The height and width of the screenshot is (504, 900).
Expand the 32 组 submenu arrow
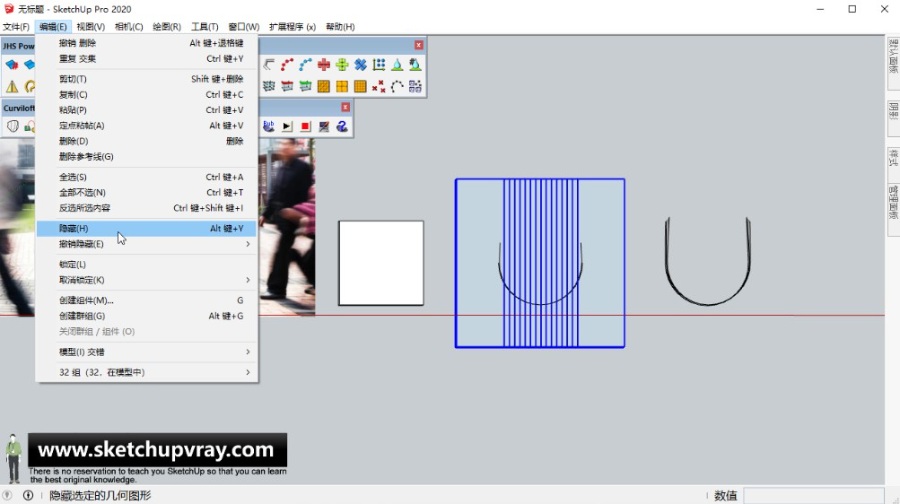coord(248,372)
